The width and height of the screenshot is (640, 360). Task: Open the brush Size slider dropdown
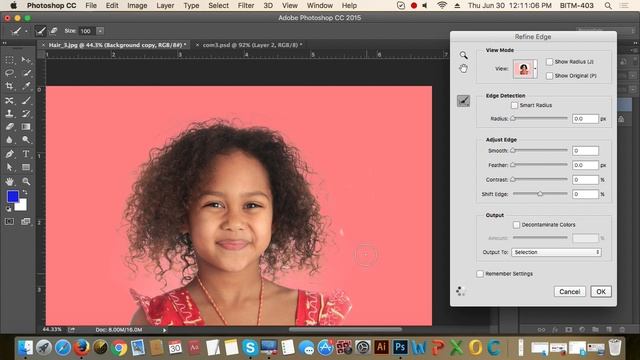(x=100, y=31)
